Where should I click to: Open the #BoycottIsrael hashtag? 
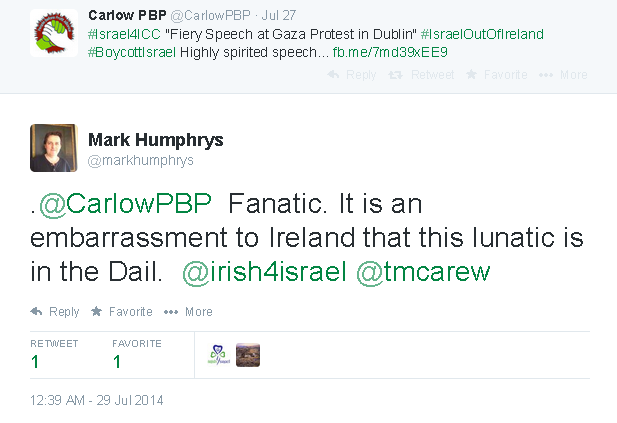coord(132,52)
